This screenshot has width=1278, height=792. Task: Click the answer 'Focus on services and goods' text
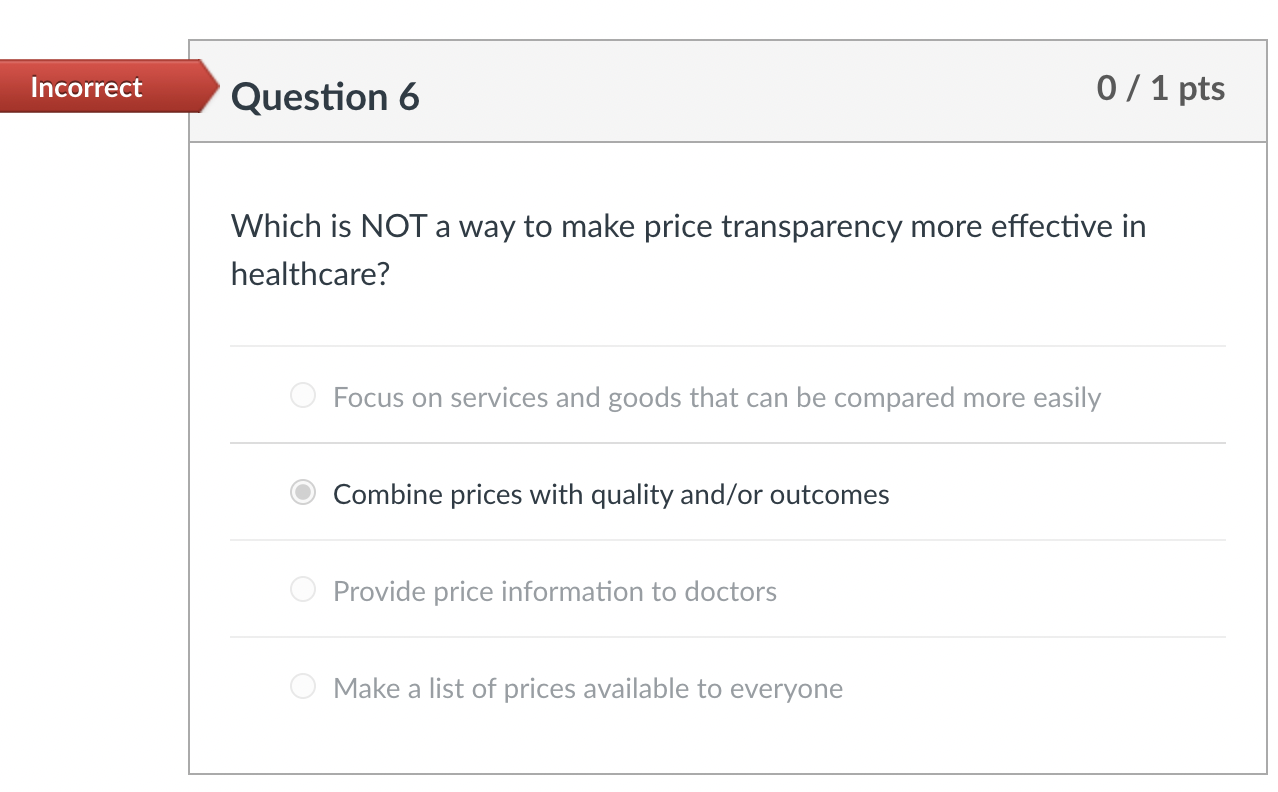[x=716, y=397]
